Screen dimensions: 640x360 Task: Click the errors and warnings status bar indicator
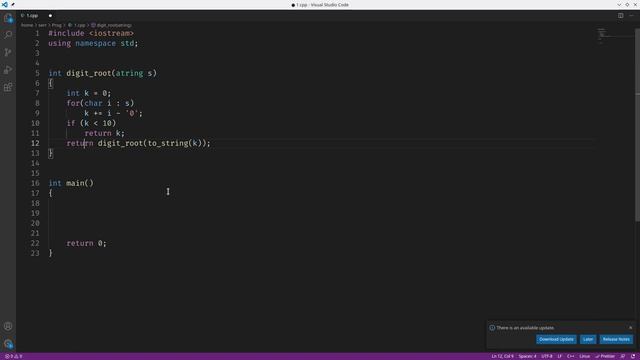[x=13, y=356]
